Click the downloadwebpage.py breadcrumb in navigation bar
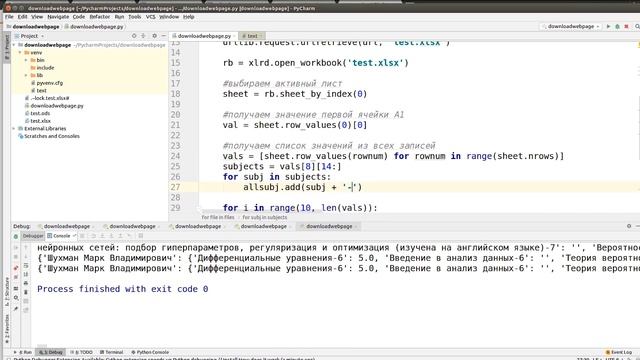640x360 pixels. pos(93,27)
